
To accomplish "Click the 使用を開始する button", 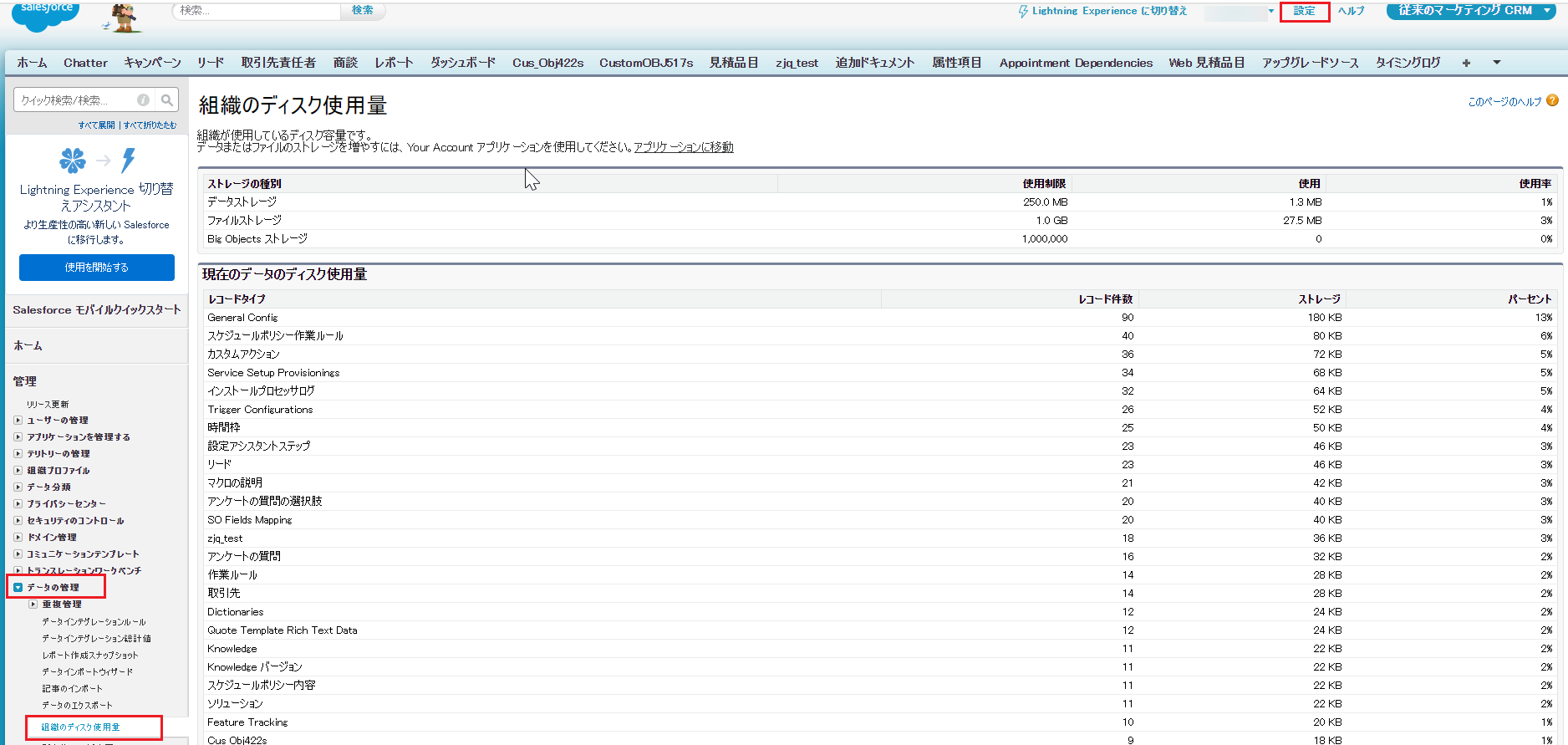I will (97, 268).
